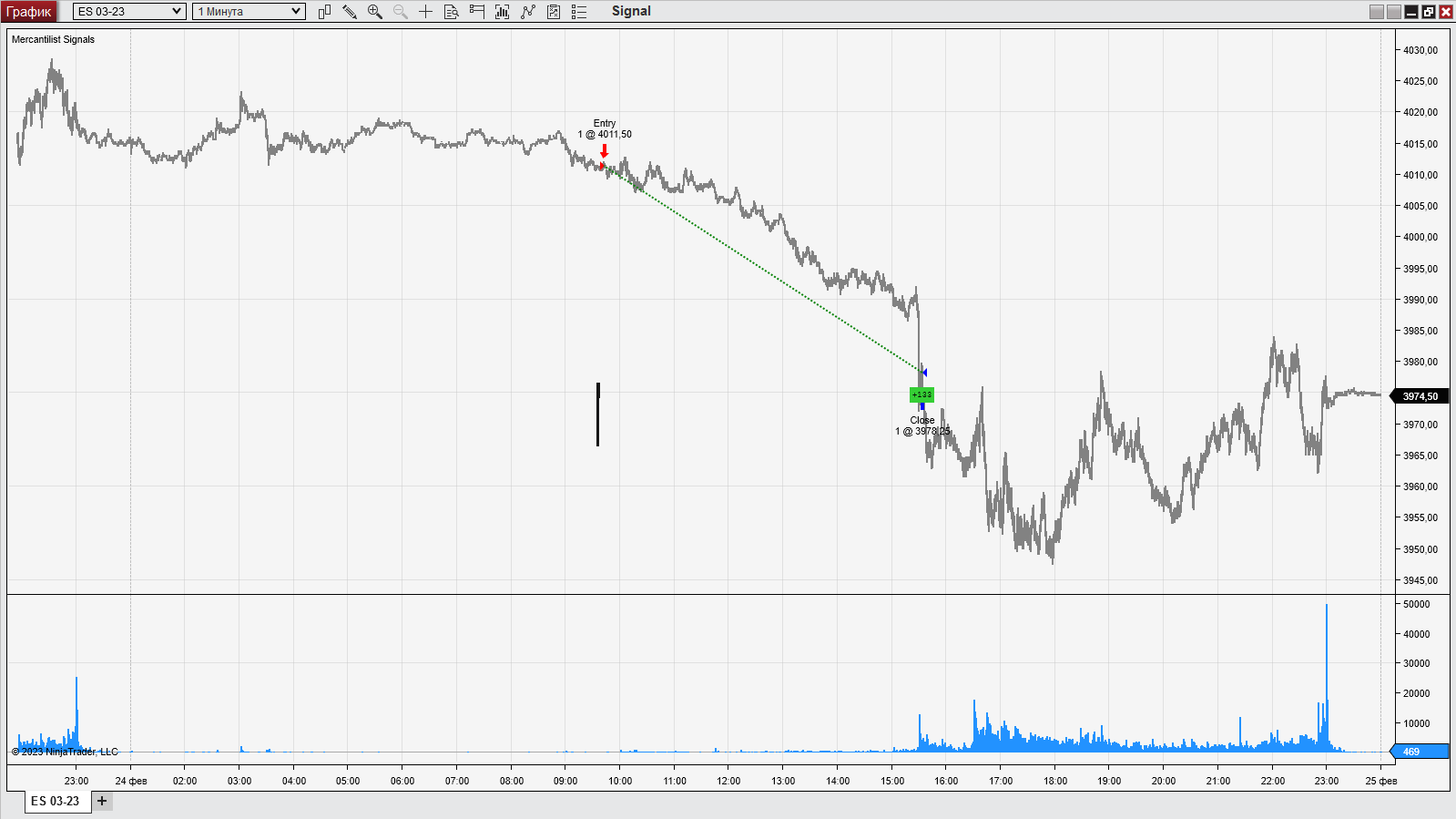The height and width of the screenshot is (819, 1456).
Task: Select the drawing tools pencil icon
Action: click(350, 12)
